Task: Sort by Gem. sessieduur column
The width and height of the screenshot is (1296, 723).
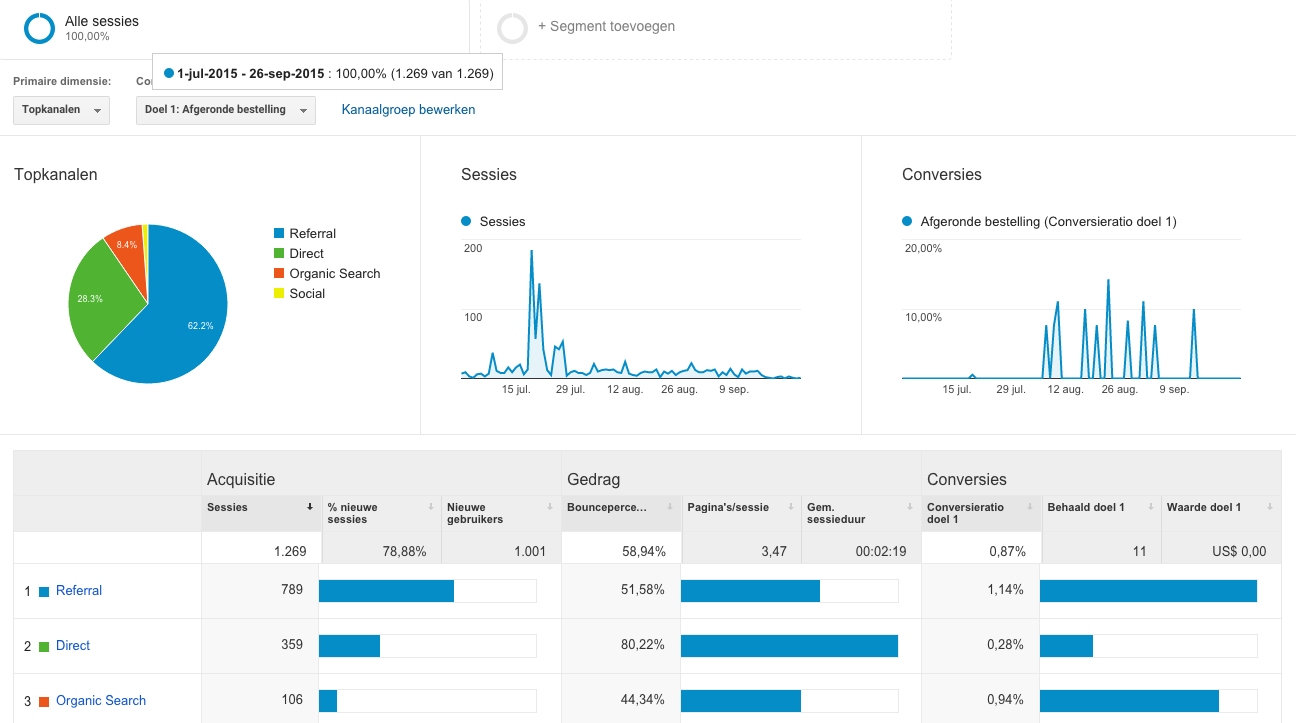Action: tap(861, 513)
